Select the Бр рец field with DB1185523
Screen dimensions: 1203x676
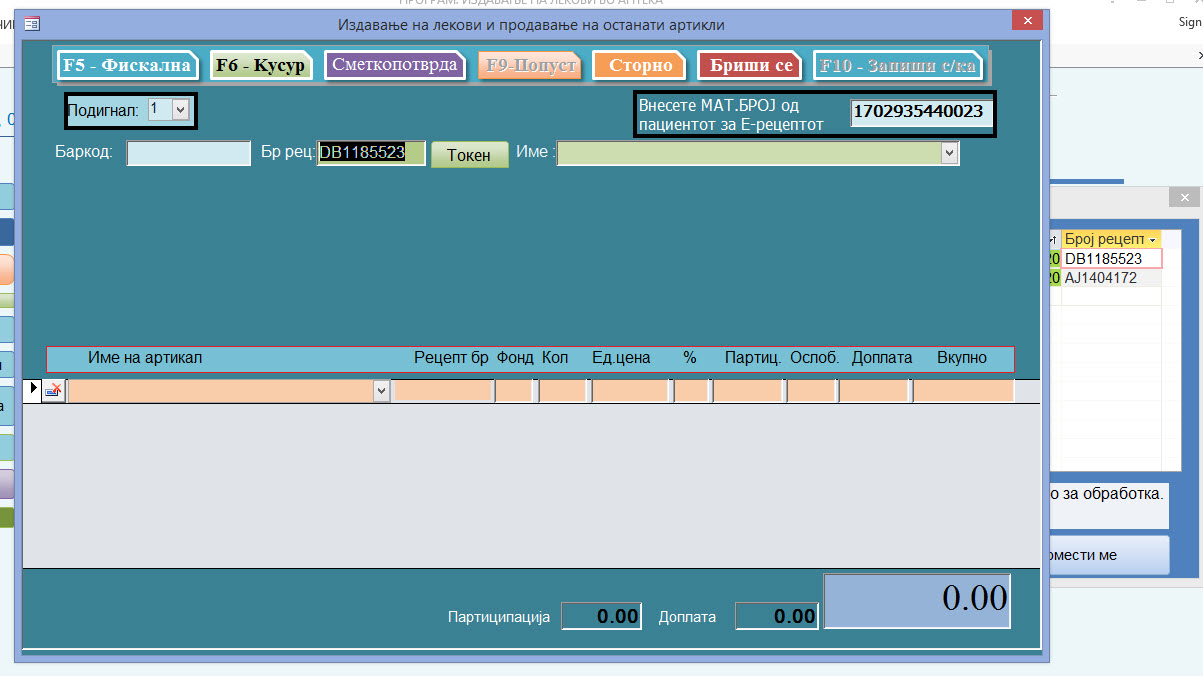371,153
